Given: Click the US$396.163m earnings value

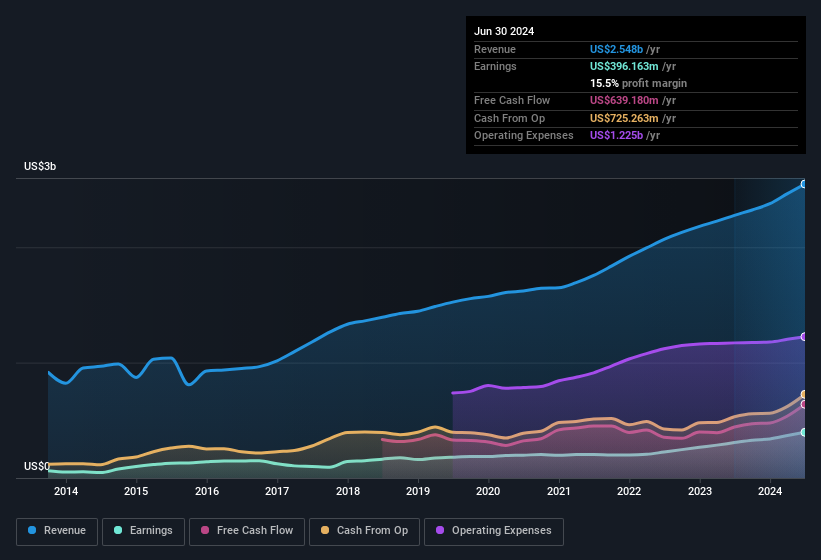Looking at the screenshot, I should (x=624, y=66).
